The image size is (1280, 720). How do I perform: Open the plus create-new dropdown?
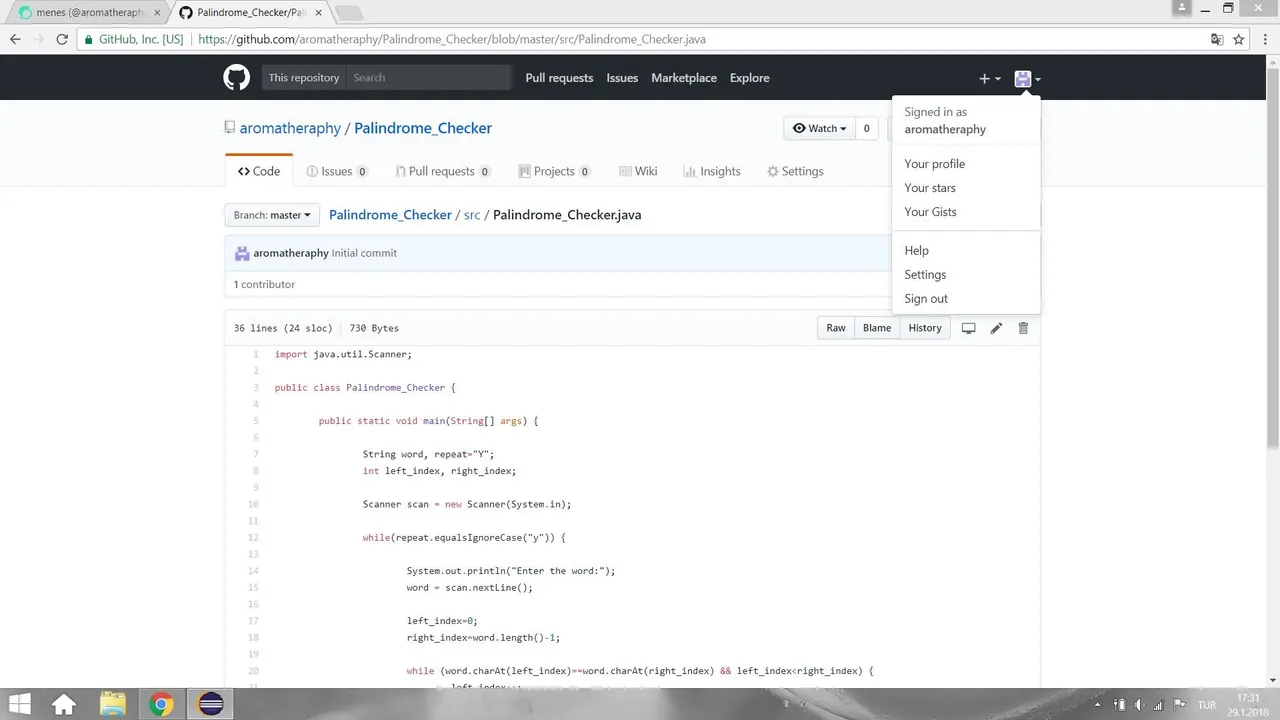coord(989,78)
